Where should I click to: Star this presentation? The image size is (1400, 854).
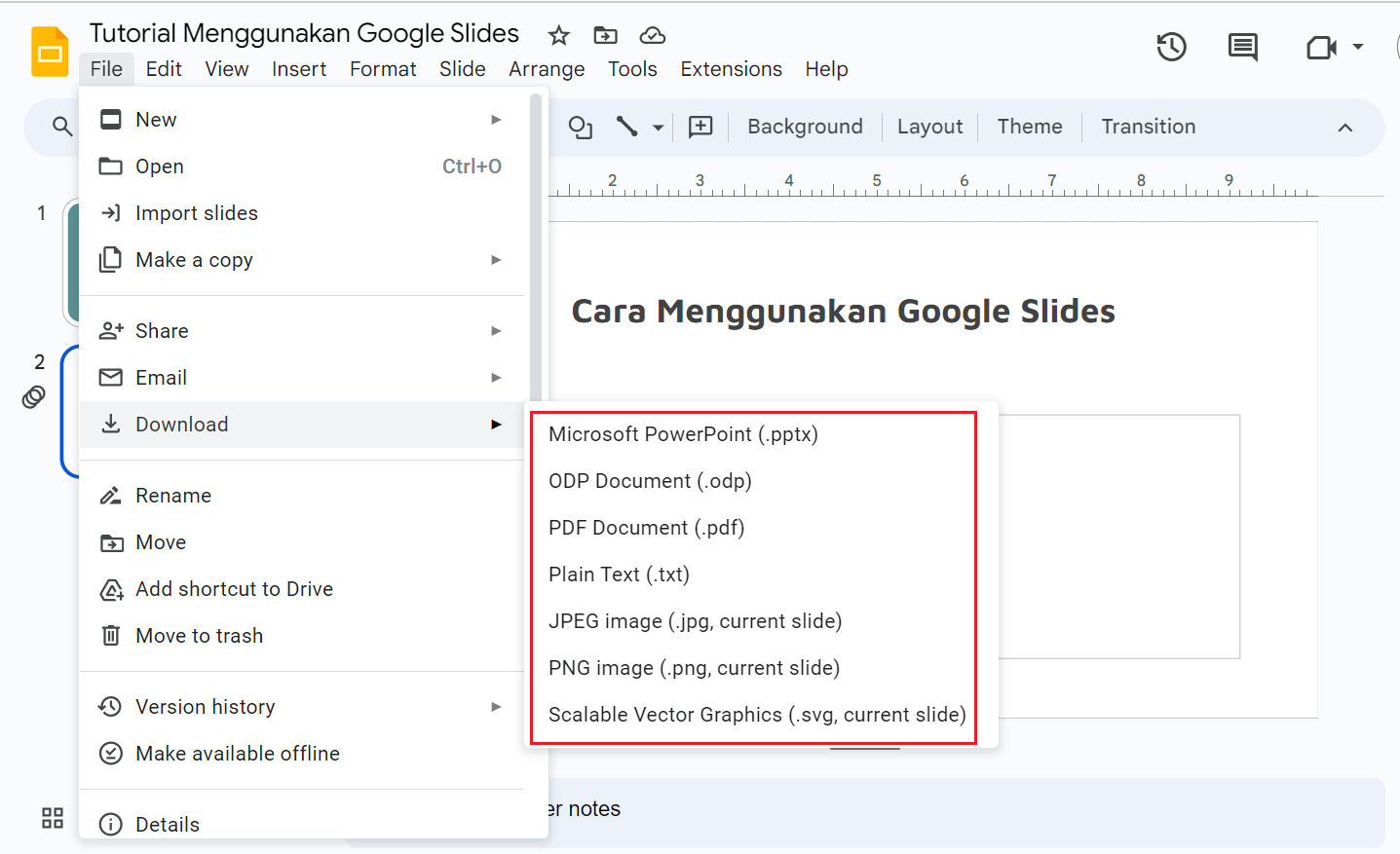click(558, 35)
